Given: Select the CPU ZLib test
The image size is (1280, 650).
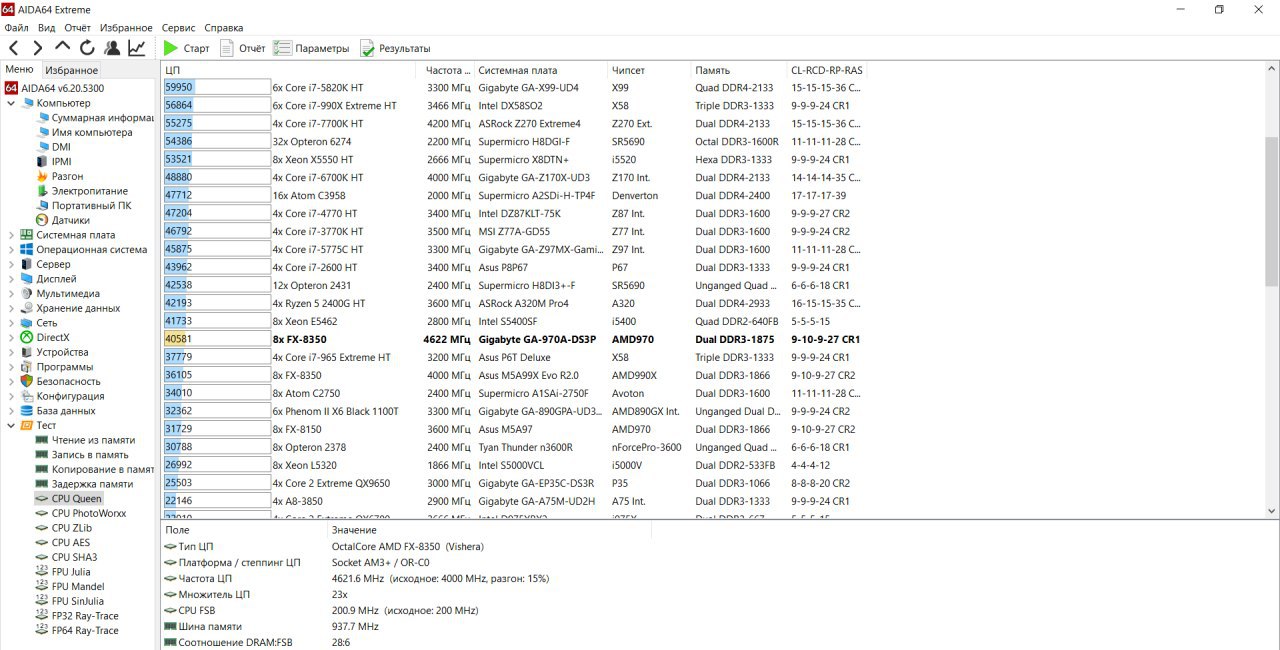Looking at the screenshot, I should point(64,528).
